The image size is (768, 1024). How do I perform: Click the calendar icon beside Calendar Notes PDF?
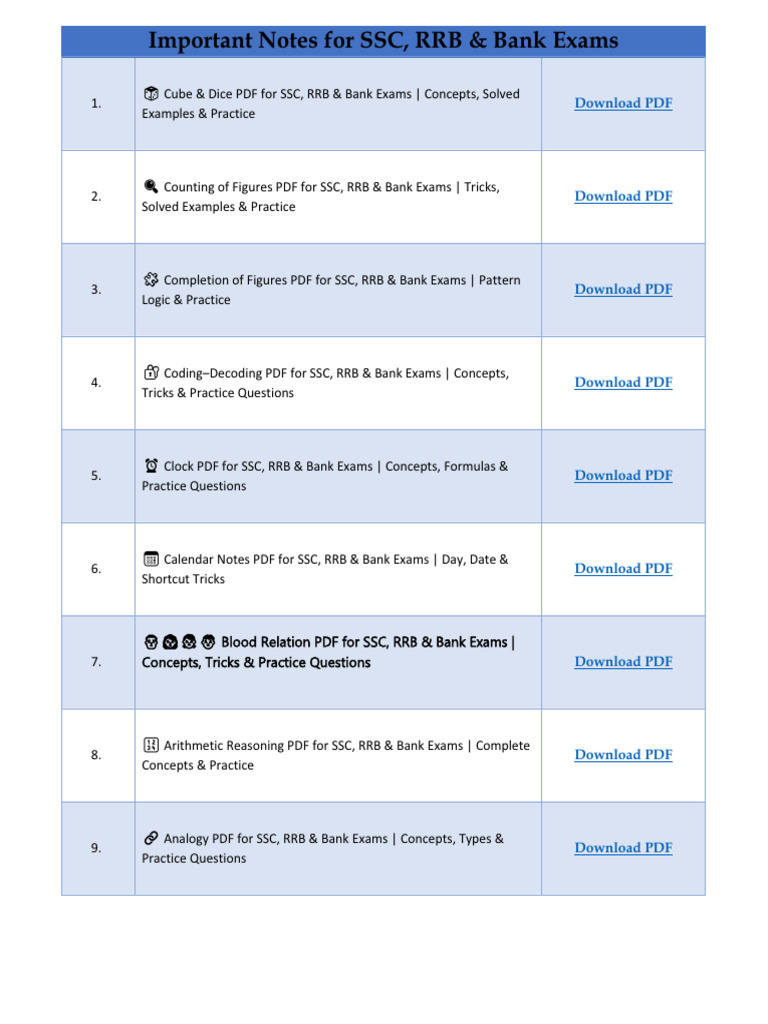coord(151,559)
